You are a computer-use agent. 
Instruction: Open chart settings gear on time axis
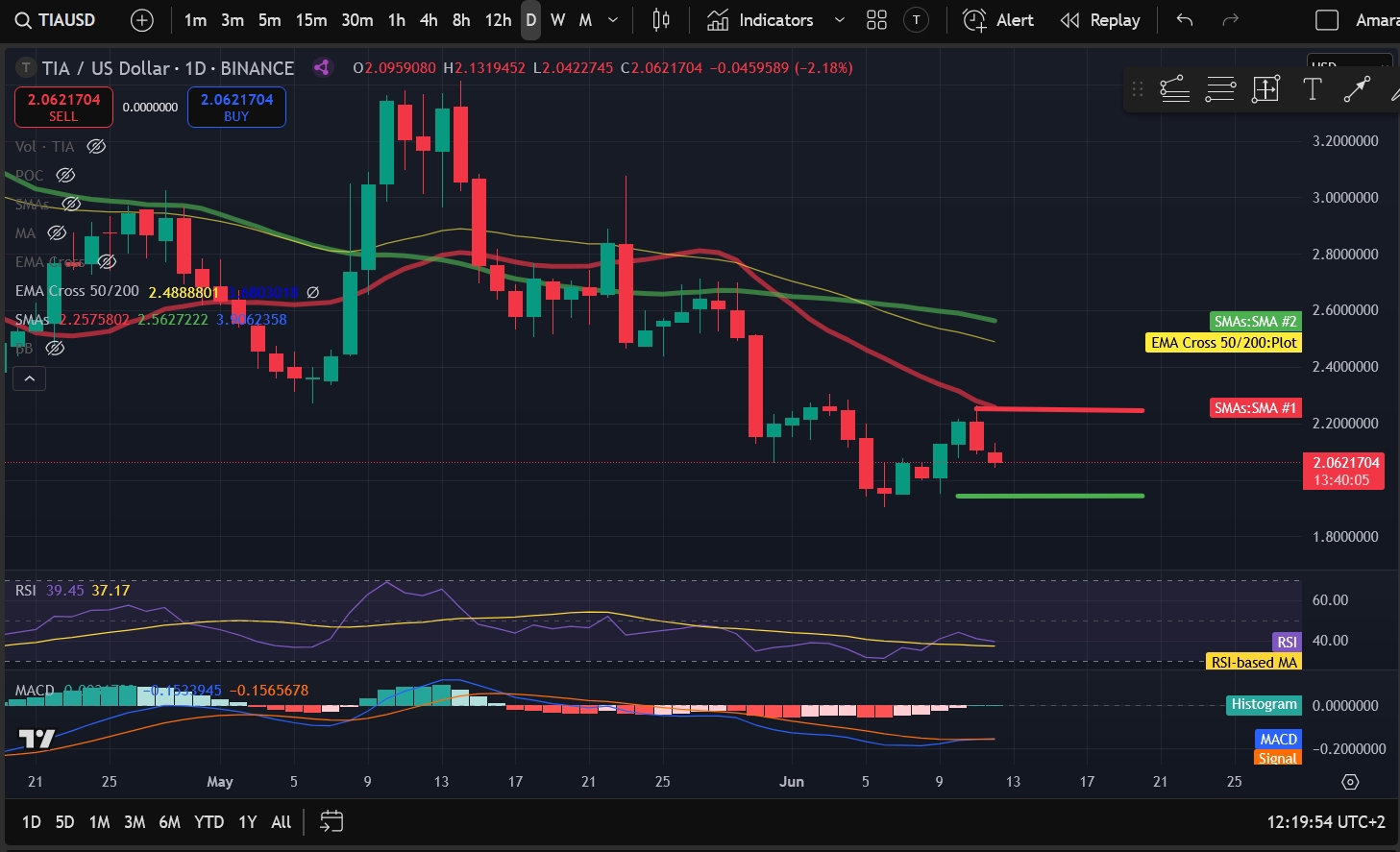tap(1350, 782)
